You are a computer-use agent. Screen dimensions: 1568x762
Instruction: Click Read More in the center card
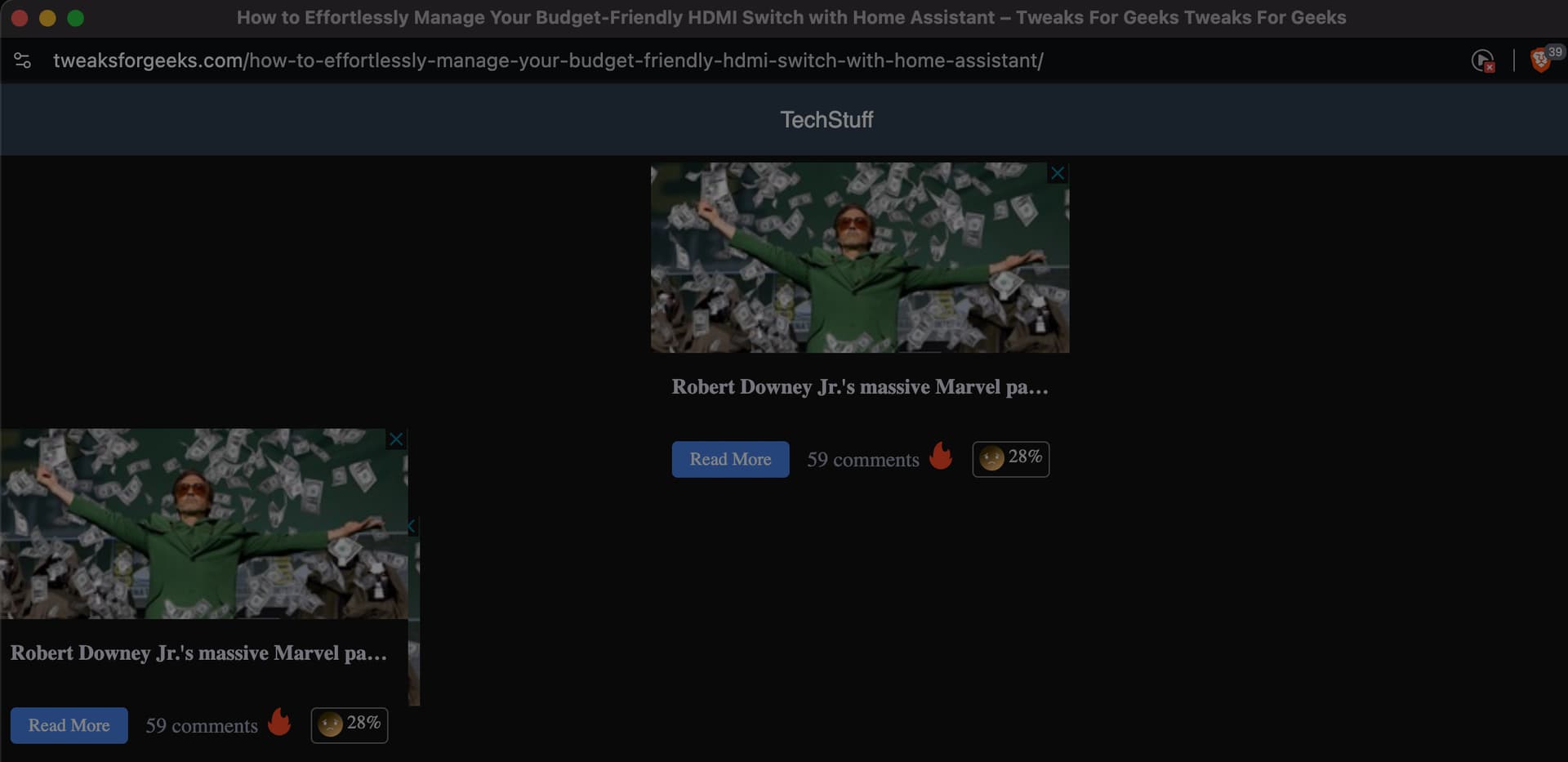tap(730, 459)
